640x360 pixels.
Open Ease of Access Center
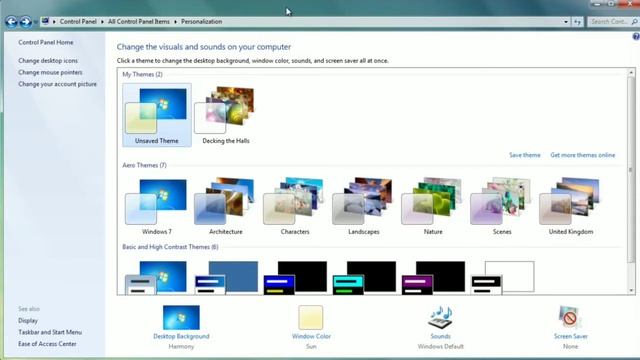point(47,344)
